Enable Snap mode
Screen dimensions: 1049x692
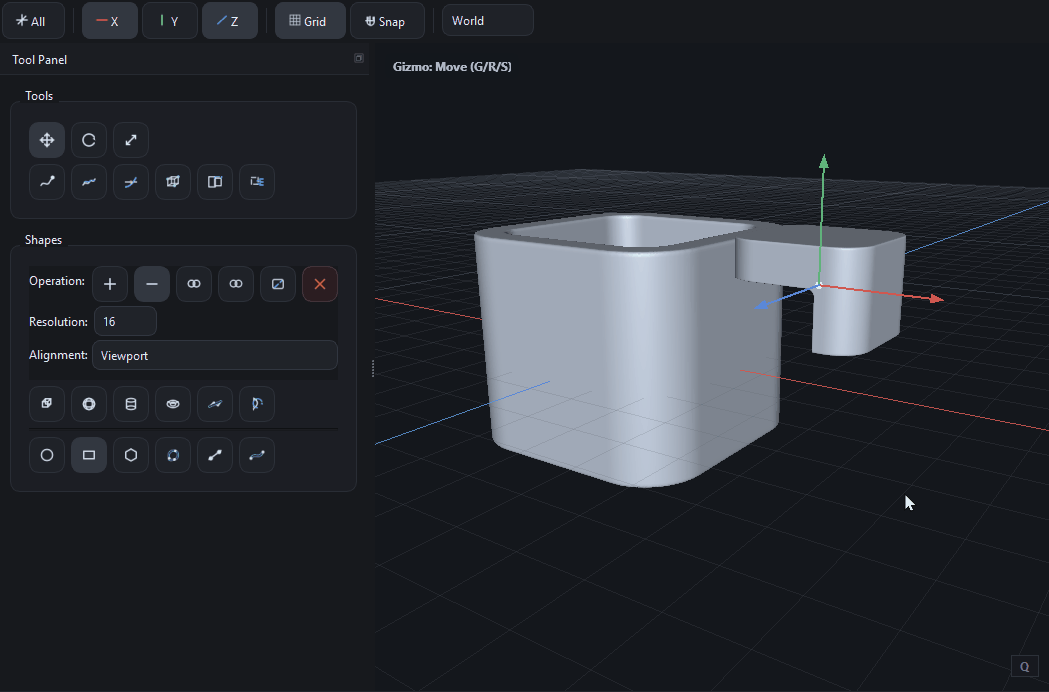(387, 20)
